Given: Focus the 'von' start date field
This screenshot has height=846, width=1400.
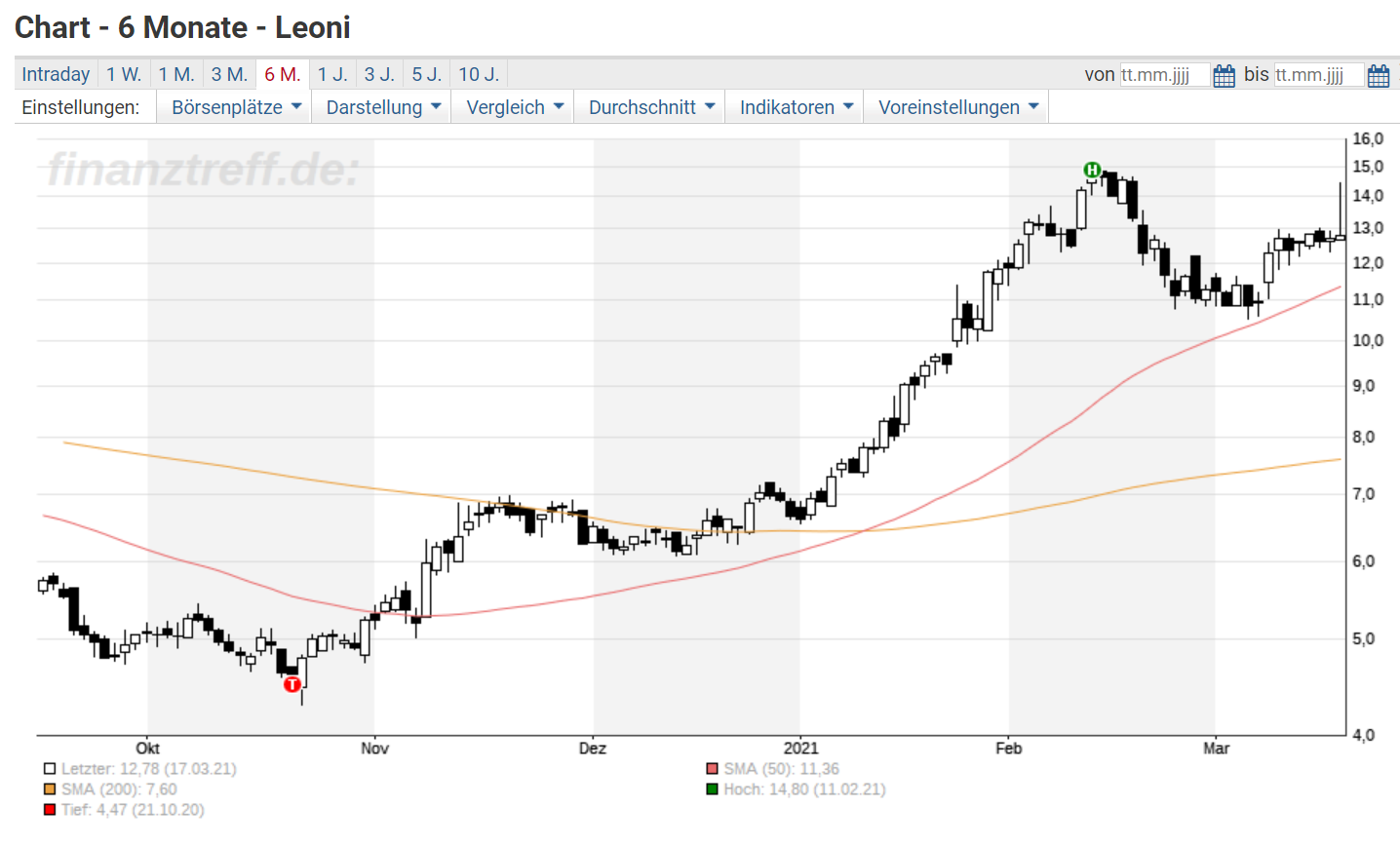Looking at the screenshot, I should coord(1164,75).
